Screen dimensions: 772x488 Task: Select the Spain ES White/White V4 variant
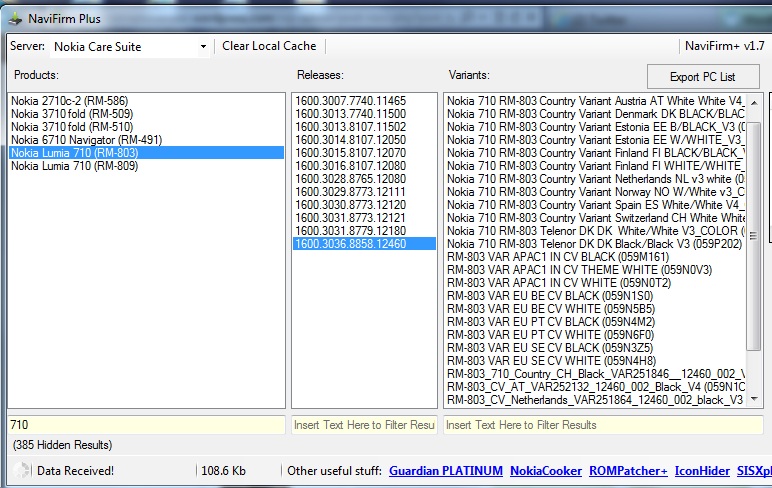coord(596,205)
